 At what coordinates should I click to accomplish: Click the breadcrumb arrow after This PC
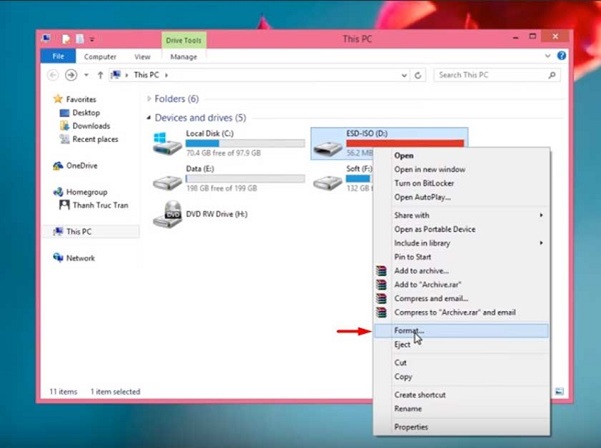click(166, 75)
